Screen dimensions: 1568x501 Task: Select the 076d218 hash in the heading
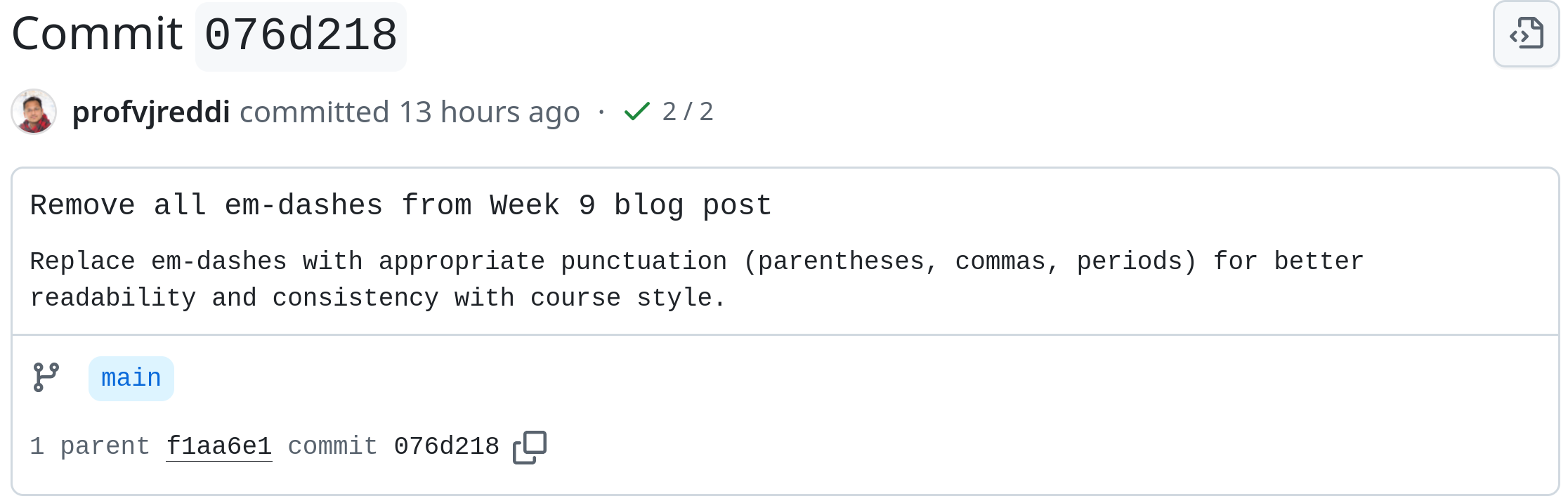pyautogui.click(x=301, y=35)
